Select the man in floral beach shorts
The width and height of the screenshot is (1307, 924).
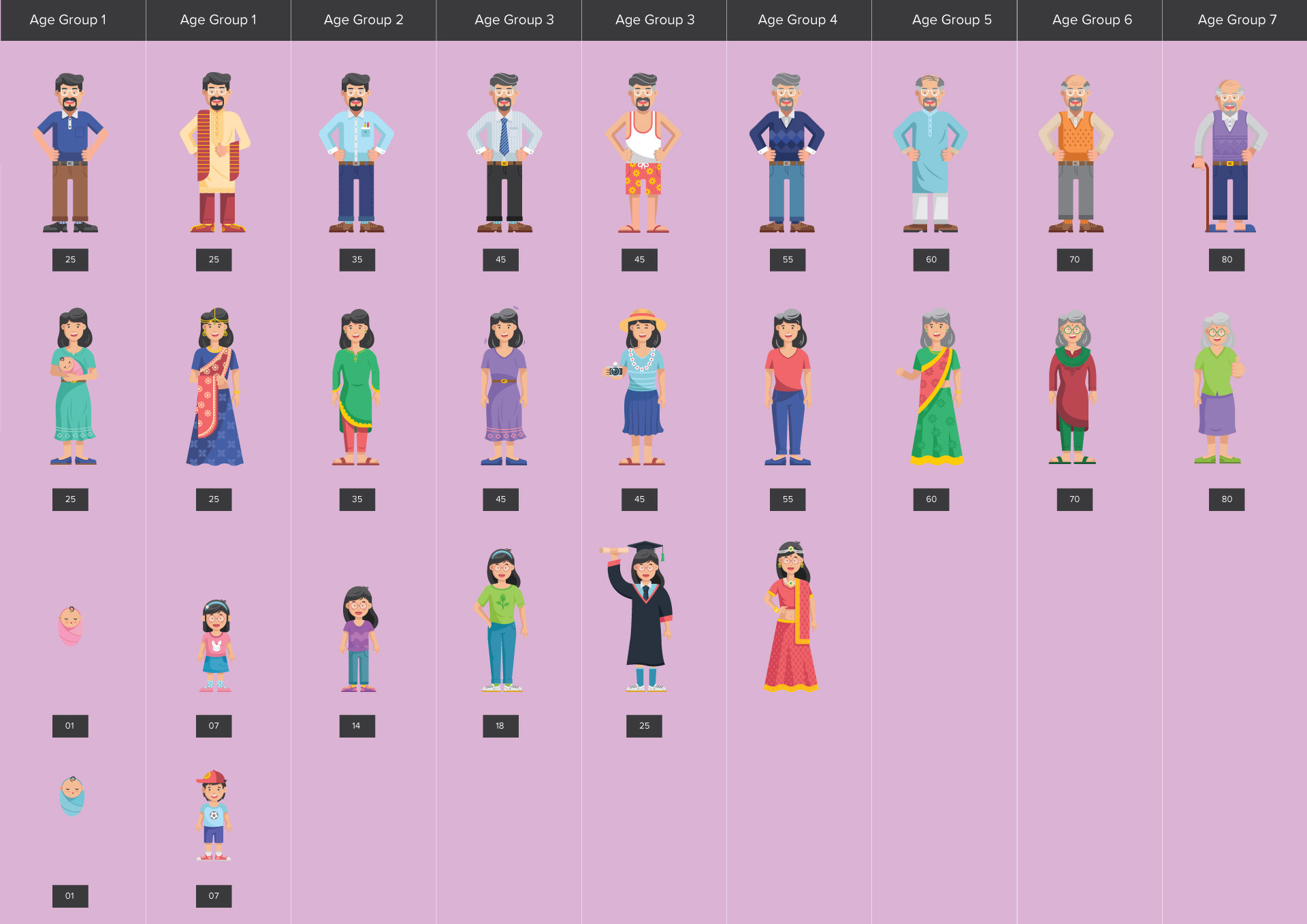point(643,152)
